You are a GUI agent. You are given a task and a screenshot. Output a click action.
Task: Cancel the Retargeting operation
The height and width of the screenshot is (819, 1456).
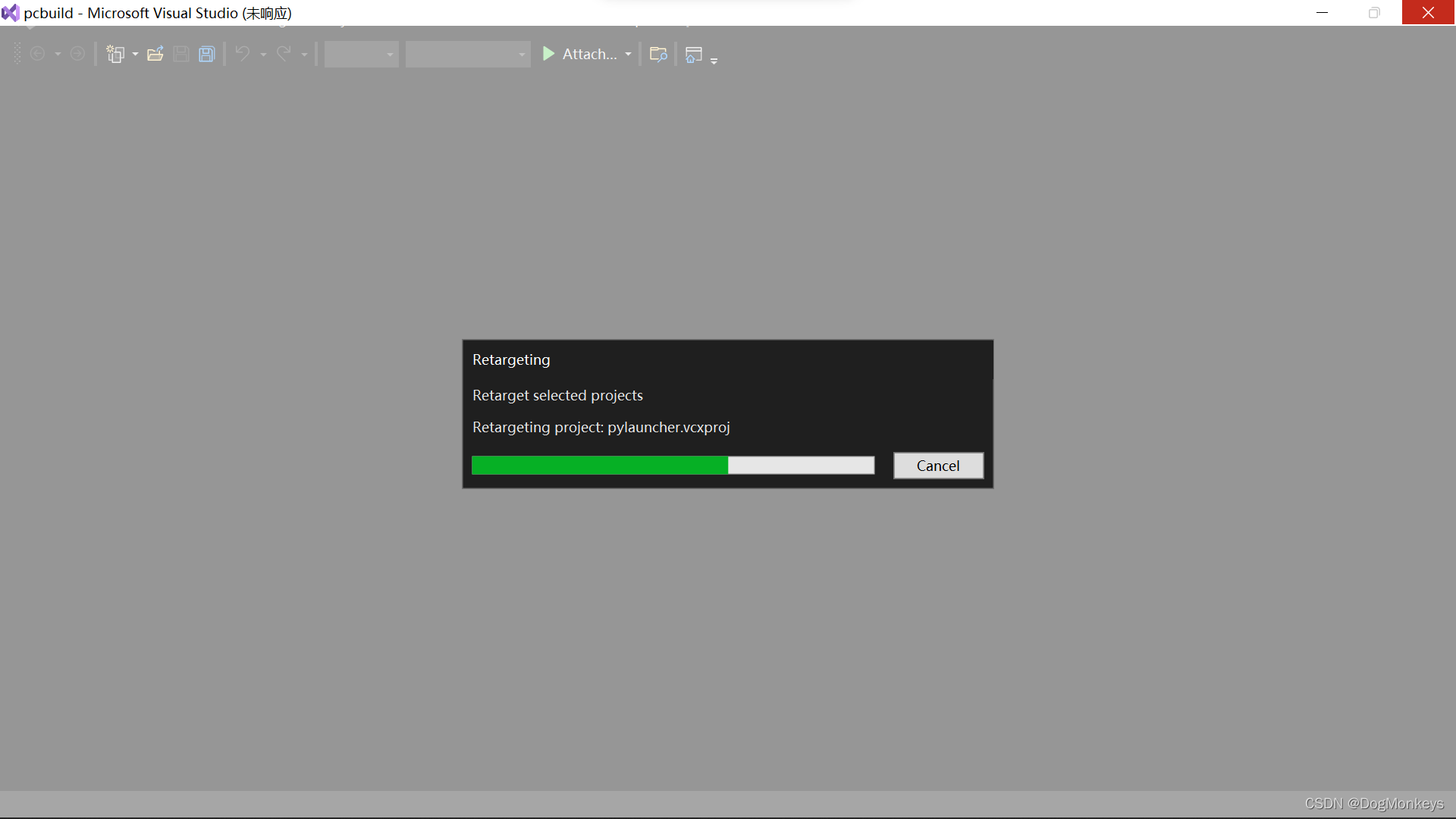point(938,466)
